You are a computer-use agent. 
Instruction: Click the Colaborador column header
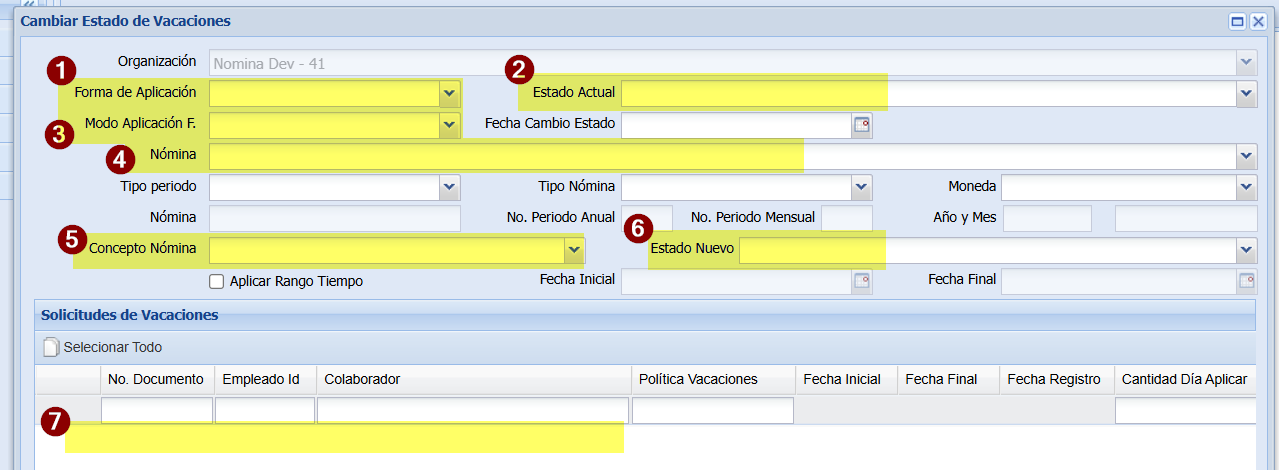coord(474,379)
